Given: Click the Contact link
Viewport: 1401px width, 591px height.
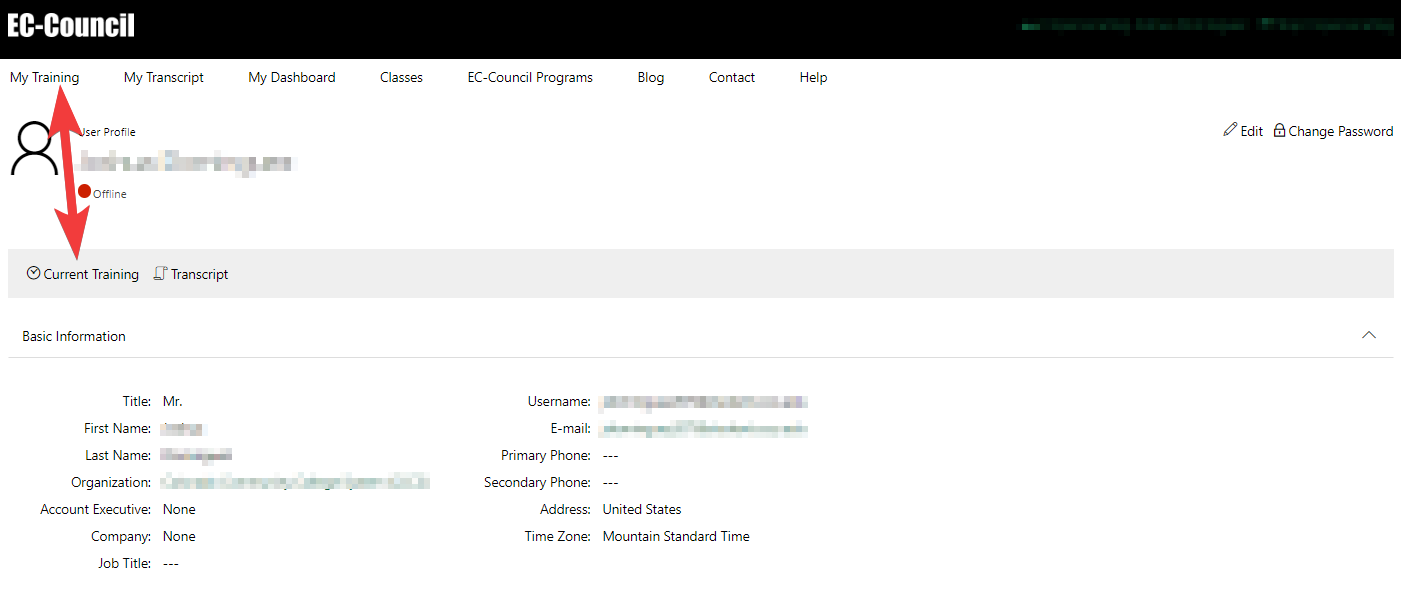Looking at the screenshot, I should pos(731,77).
